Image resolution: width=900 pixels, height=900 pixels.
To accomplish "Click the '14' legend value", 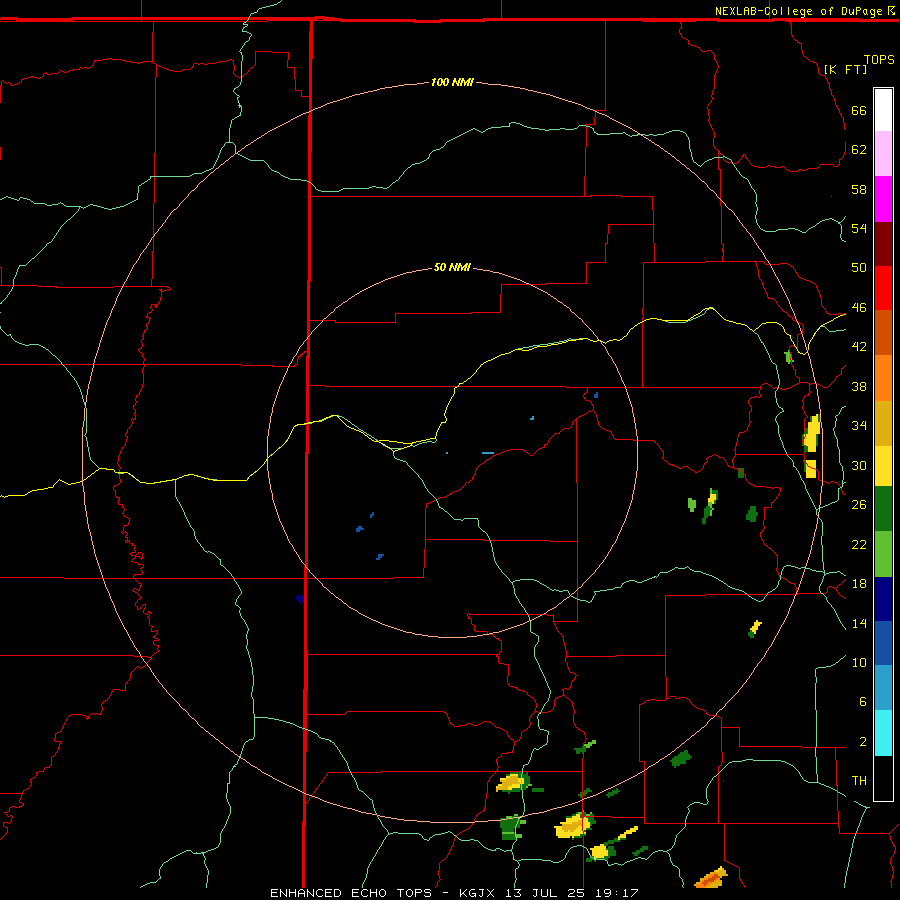I will pyautogui.click(x=859, y=623).
